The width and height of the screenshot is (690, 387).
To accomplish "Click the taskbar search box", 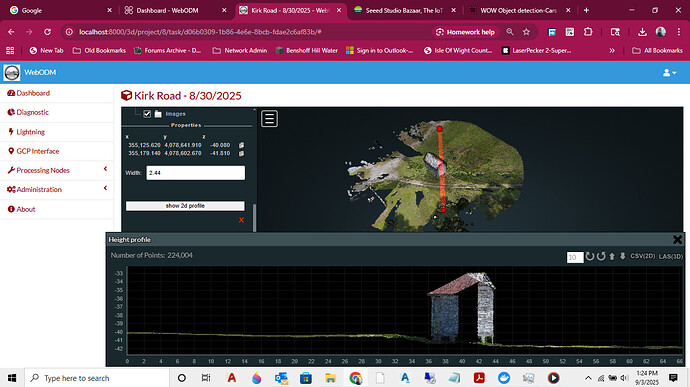I will click(97, 378).
